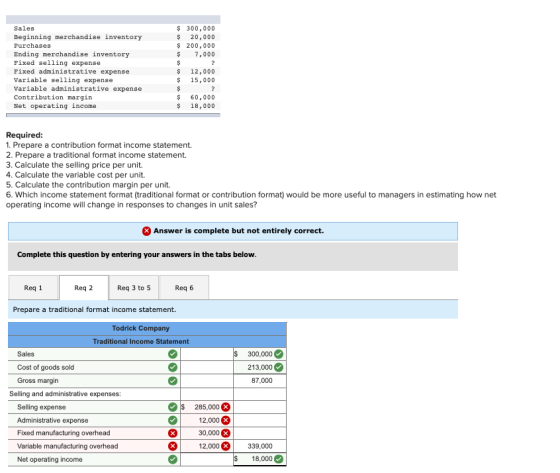This screenshot has height=473, width=560.
Task: Click green checkmark beside 18,000 net income
Action: [279, 459]
